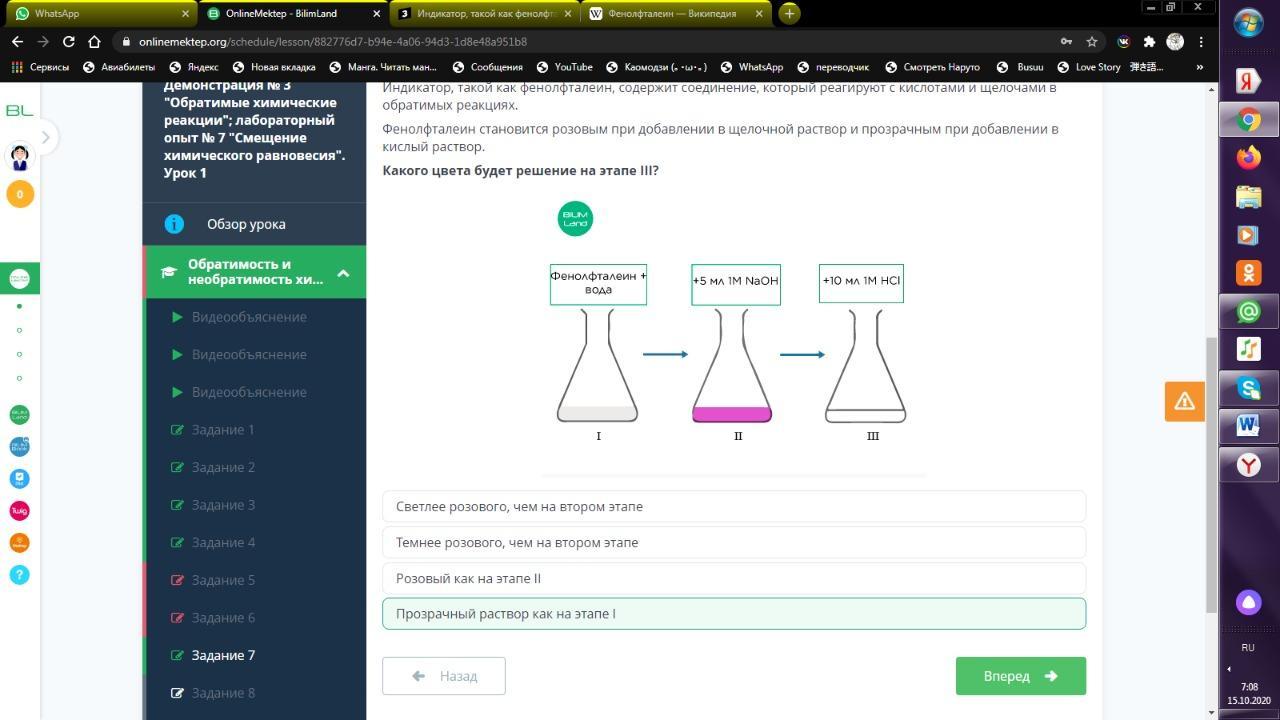Image resolution: width=1280 pixels, height=720 pixels.
Task: Open the BL logo in the sidebar
Action: [20, 110]
